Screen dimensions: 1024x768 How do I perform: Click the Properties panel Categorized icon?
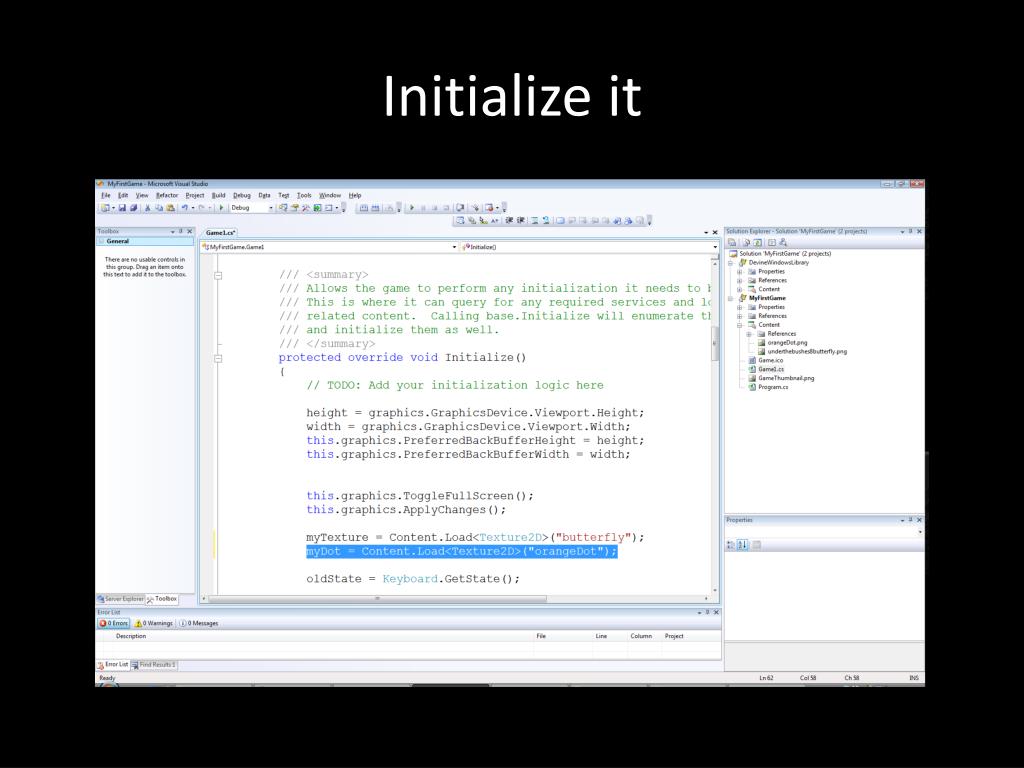click(x=731, y=545)
